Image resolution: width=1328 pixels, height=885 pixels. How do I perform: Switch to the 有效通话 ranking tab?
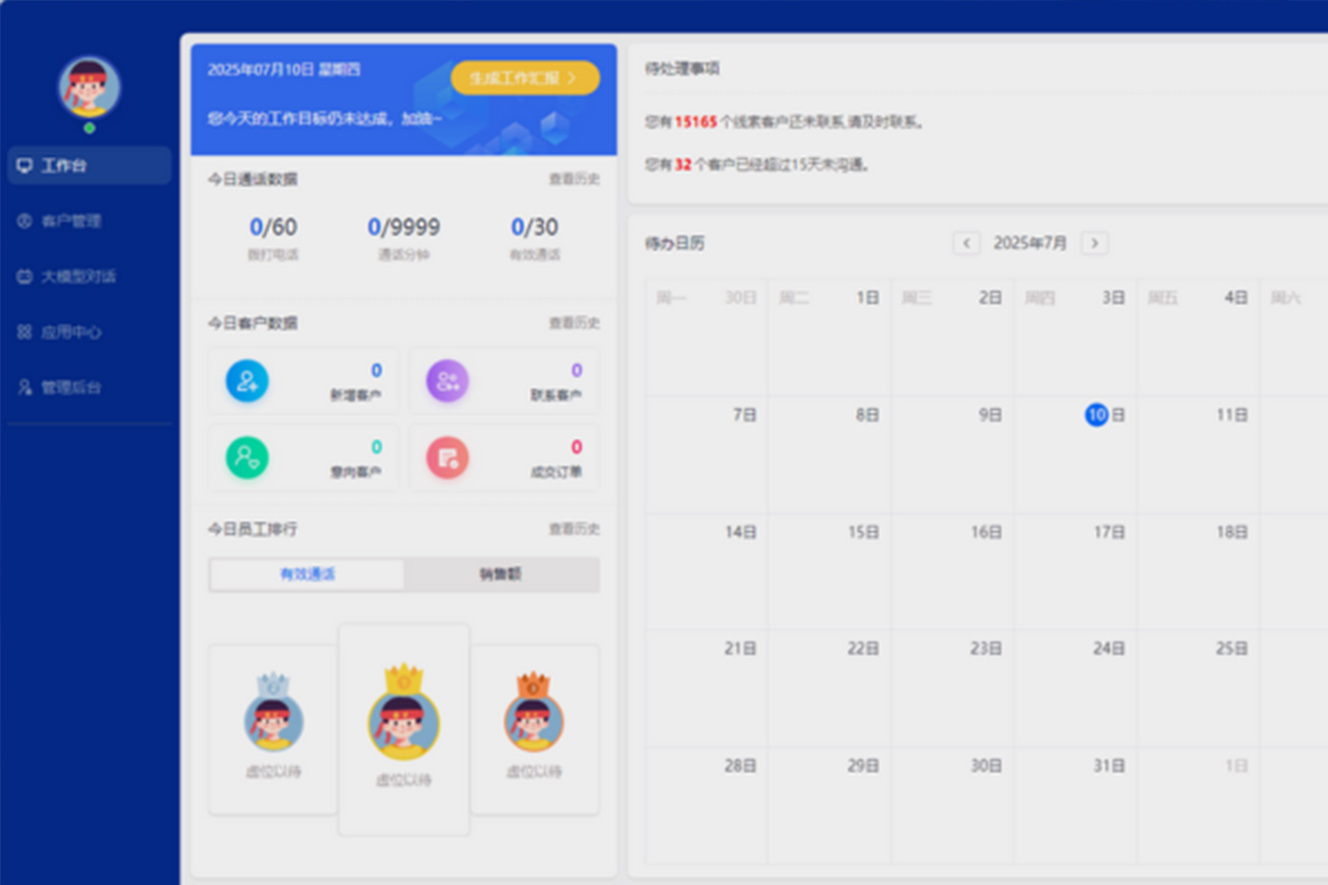[x=307, y=575]
